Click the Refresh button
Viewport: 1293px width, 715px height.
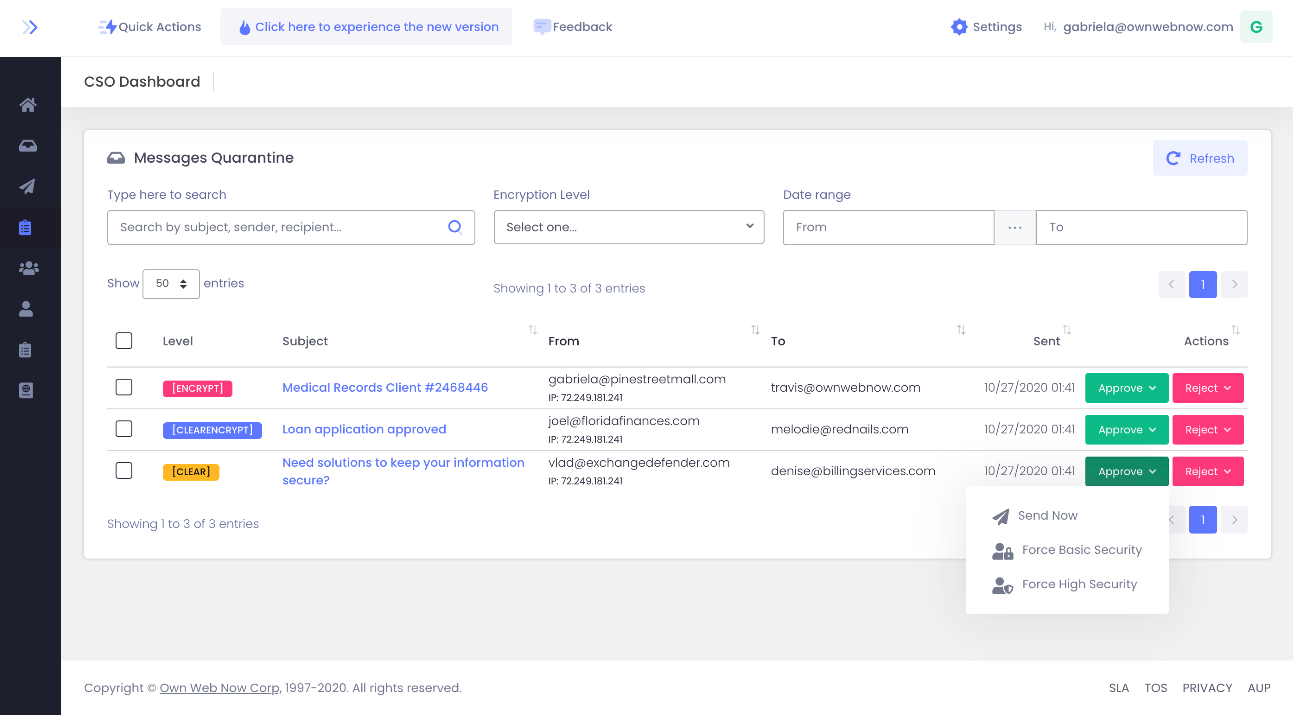1200,158
